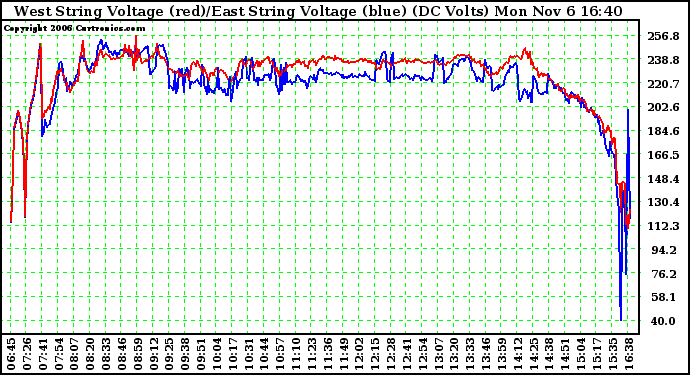Viewport: 690px width, 375px height.
Task: Click the 12:54 time label
Action: 423,353
